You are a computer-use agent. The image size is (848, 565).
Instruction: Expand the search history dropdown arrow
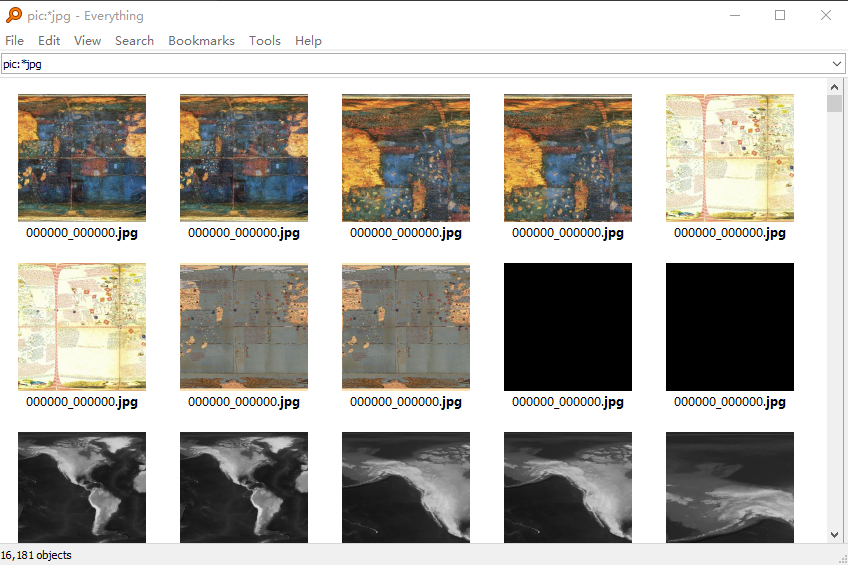[837, 64]
